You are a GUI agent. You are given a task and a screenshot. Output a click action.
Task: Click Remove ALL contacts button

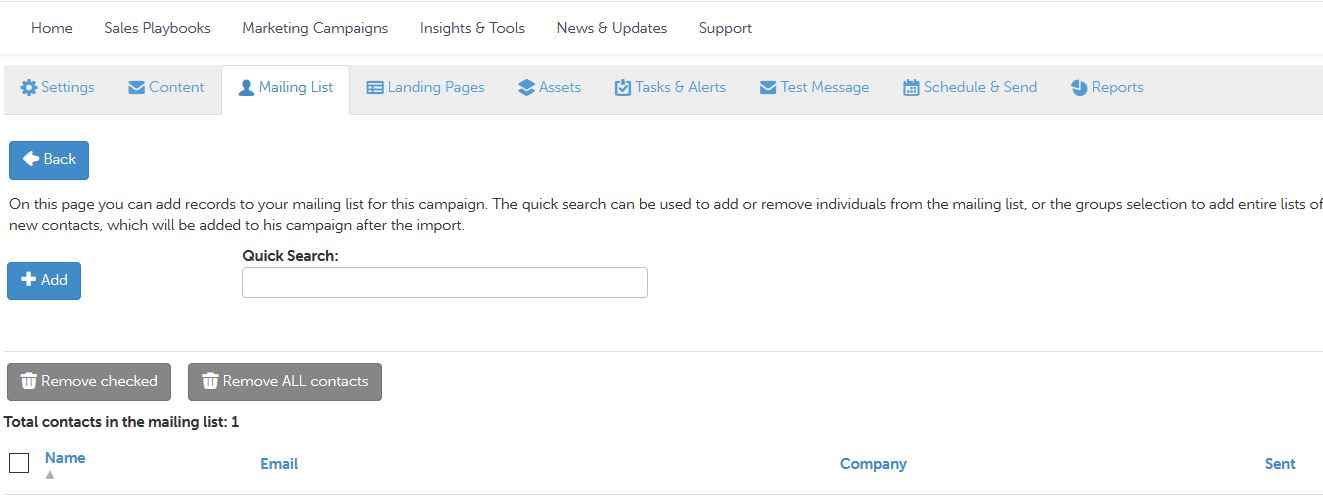point(285,381)
